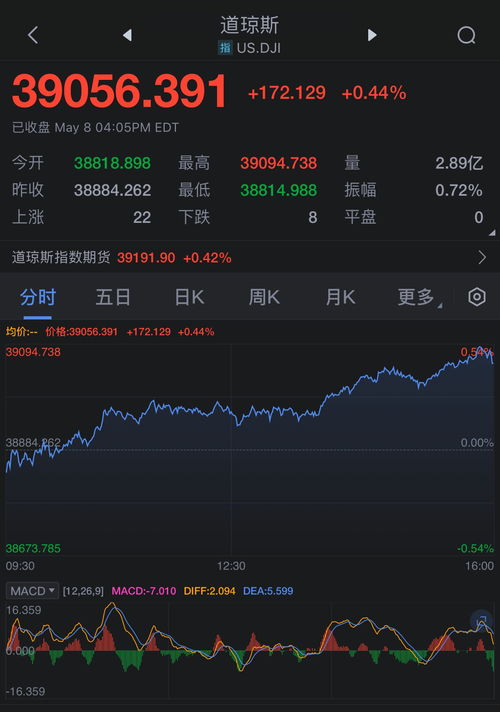Tap the 昨收 value 38884.262 in stats

pos(112,190)
